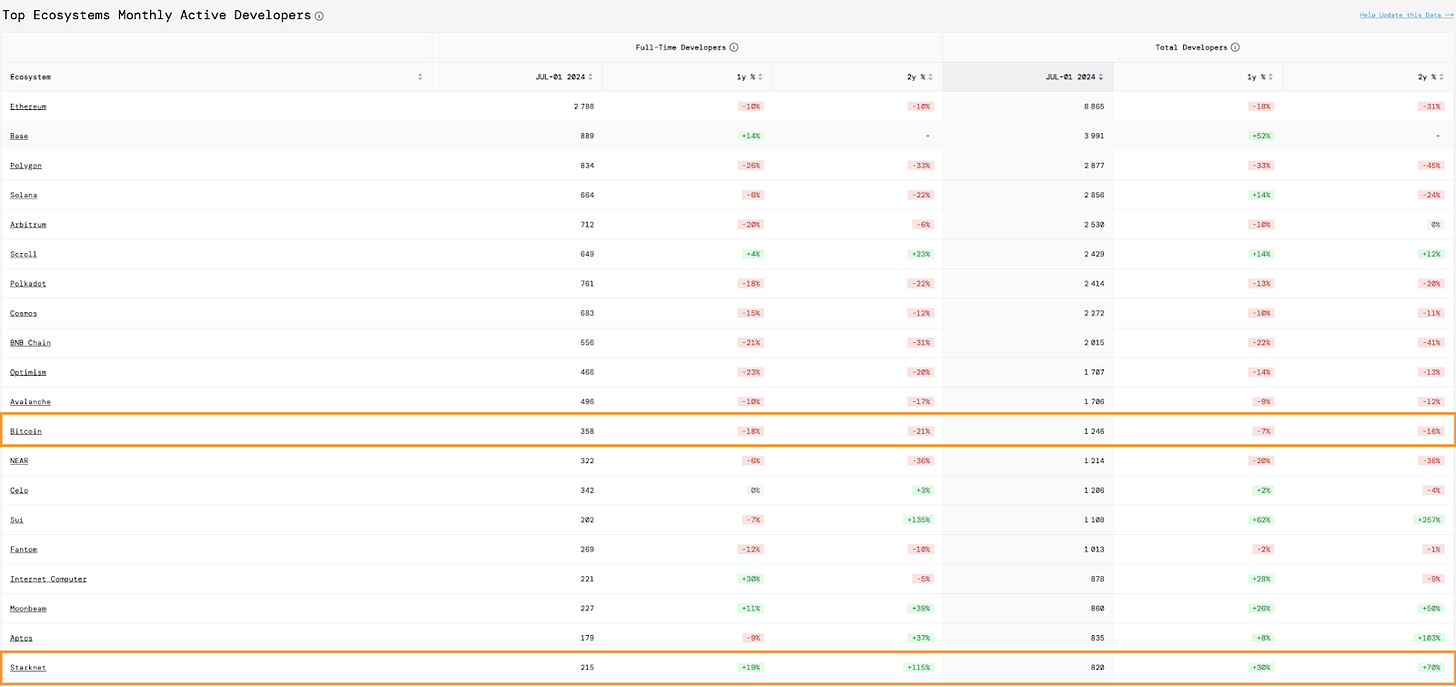Sort by the Ecosystem column arrows
This screenshot has width=1456, height=687.
pos(420,77)
